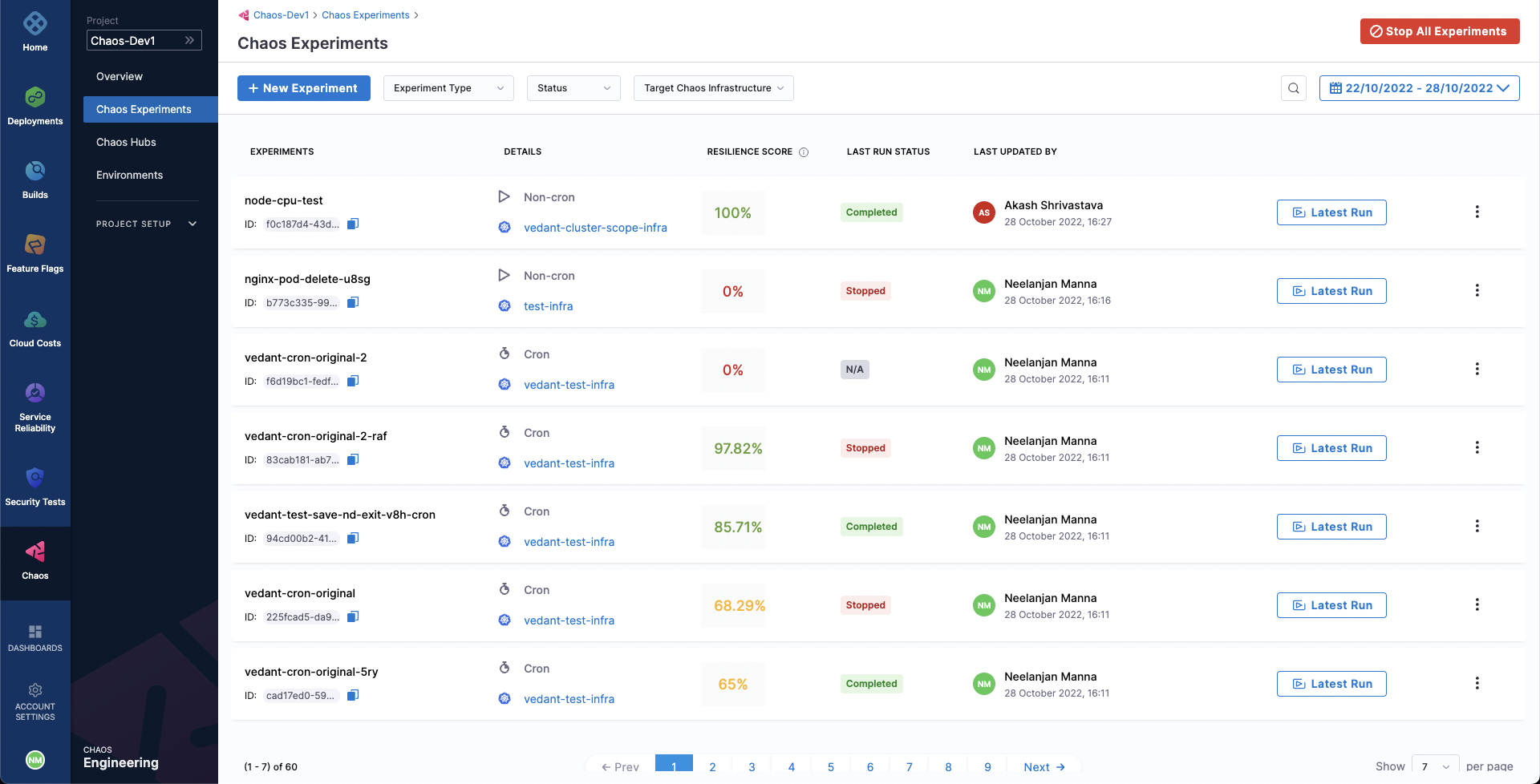Open the date range picker
The height and width of the screenshot is (784, 1540).
click(1419, 88)
